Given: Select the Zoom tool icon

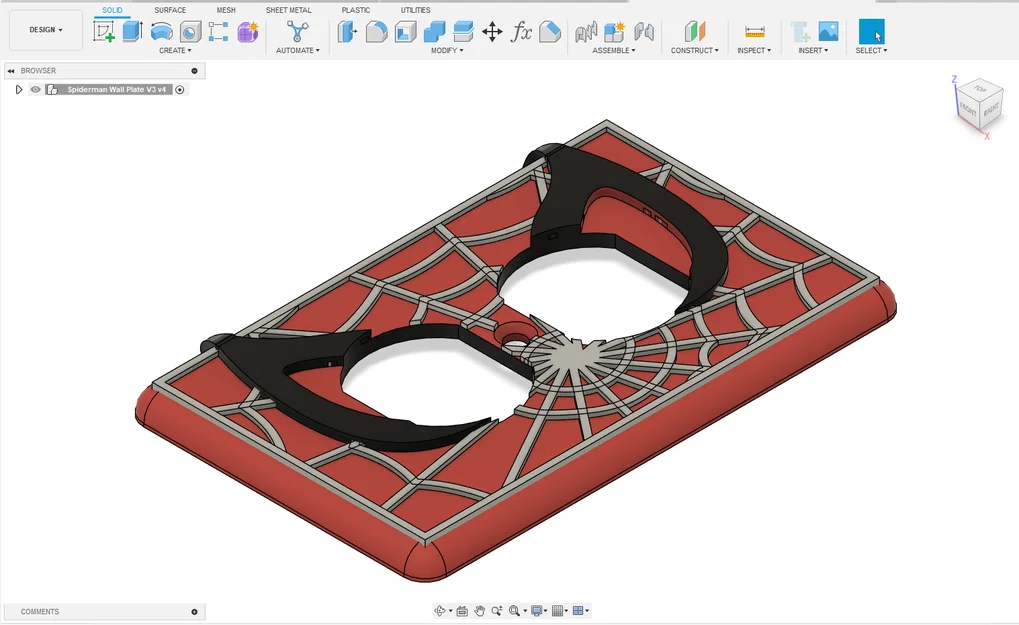Looking at the screenshot, I should click(497, 611).
